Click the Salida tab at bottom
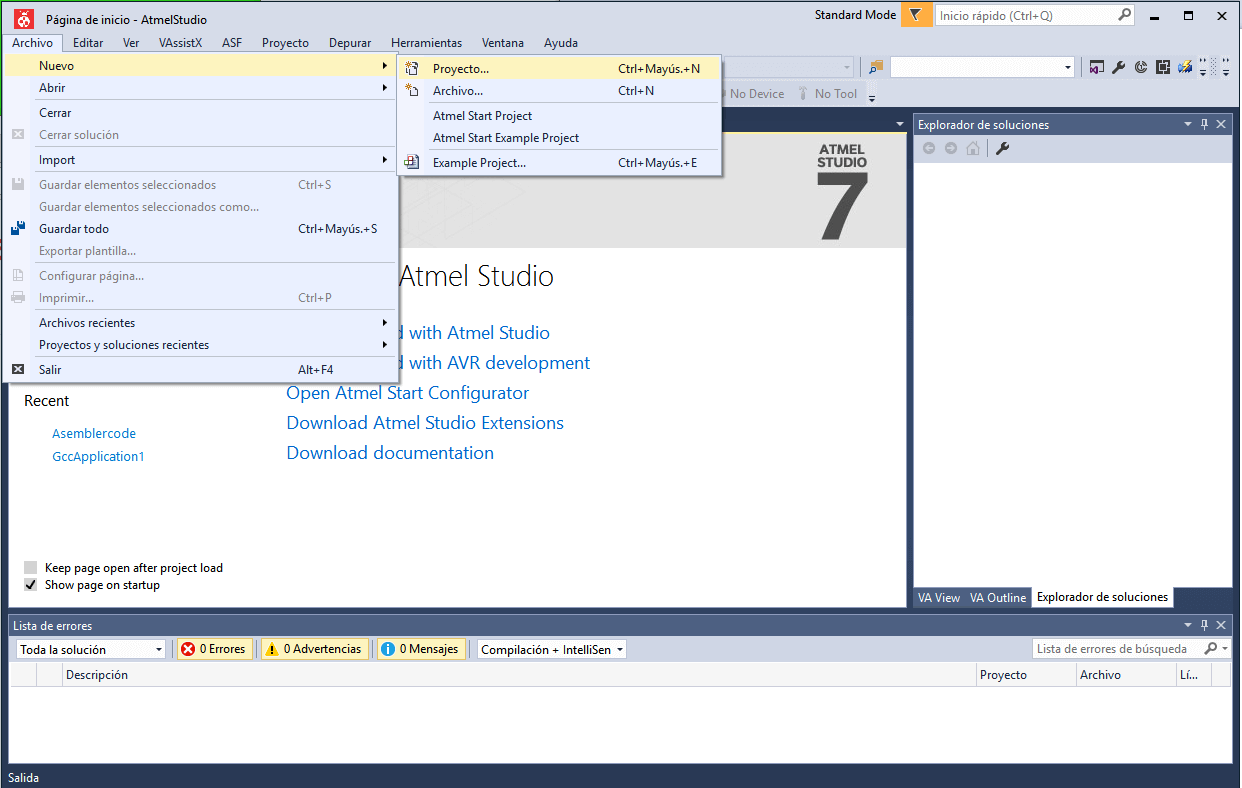Screen dimensions: 1242x788 24,777
